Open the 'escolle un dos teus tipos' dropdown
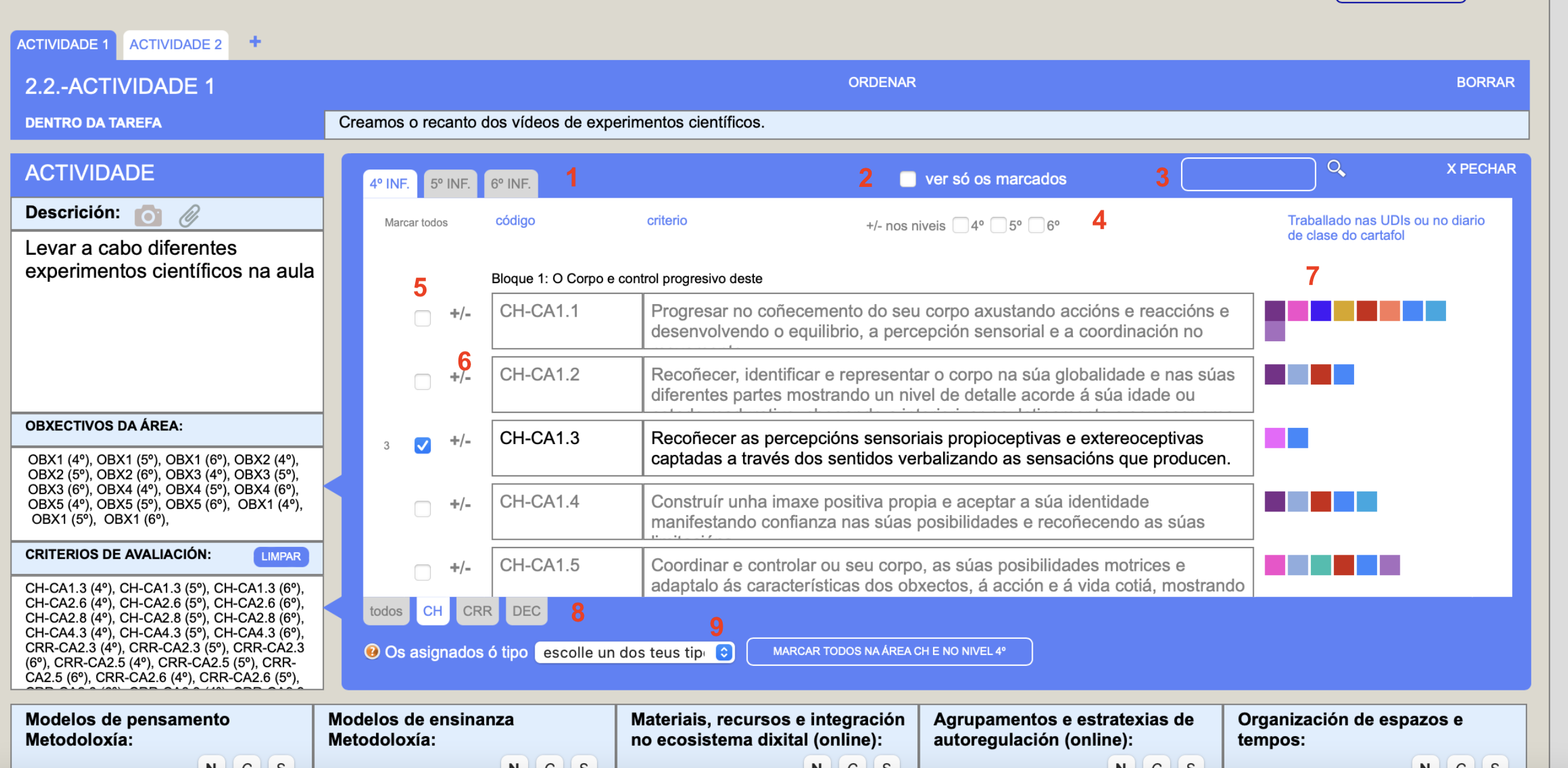The image size is (1568, 768). 634,652
